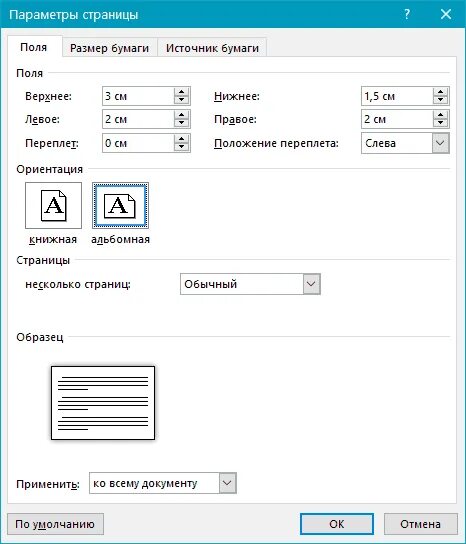
Task: Click the ОК button
Action: (x=337, y=524)
